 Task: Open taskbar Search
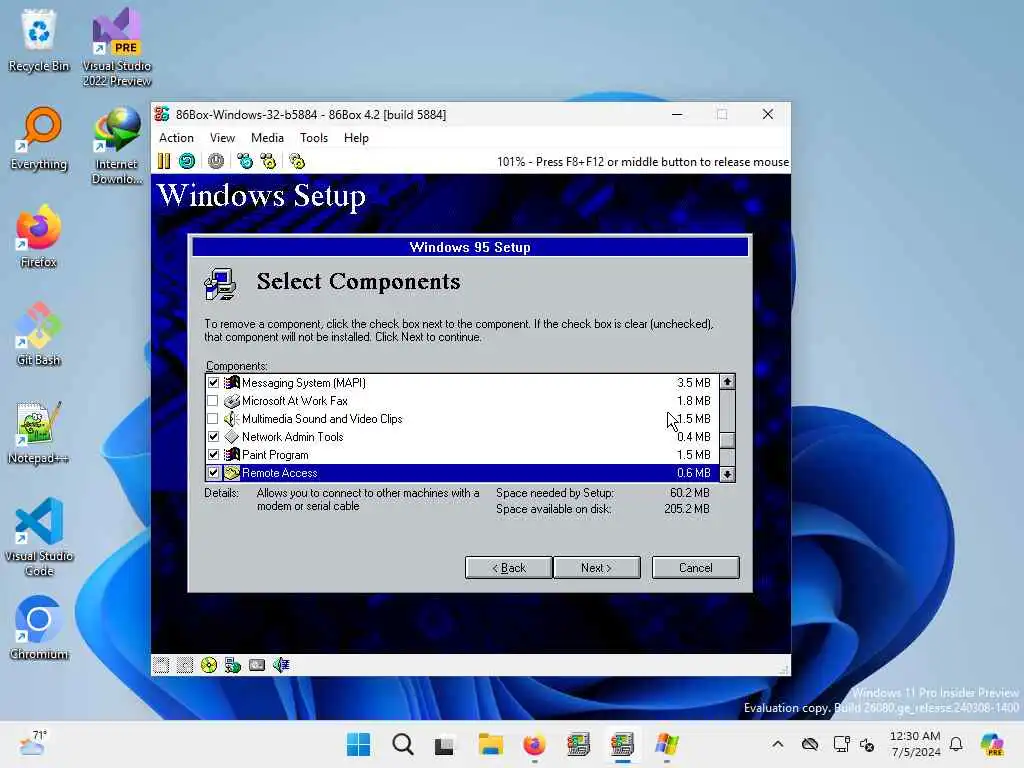point(402,744)
